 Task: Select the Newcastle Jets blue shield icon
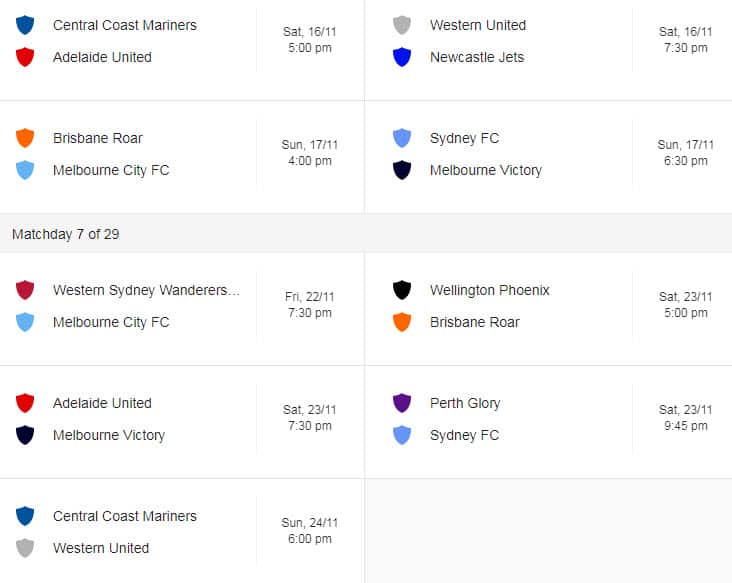402,57
